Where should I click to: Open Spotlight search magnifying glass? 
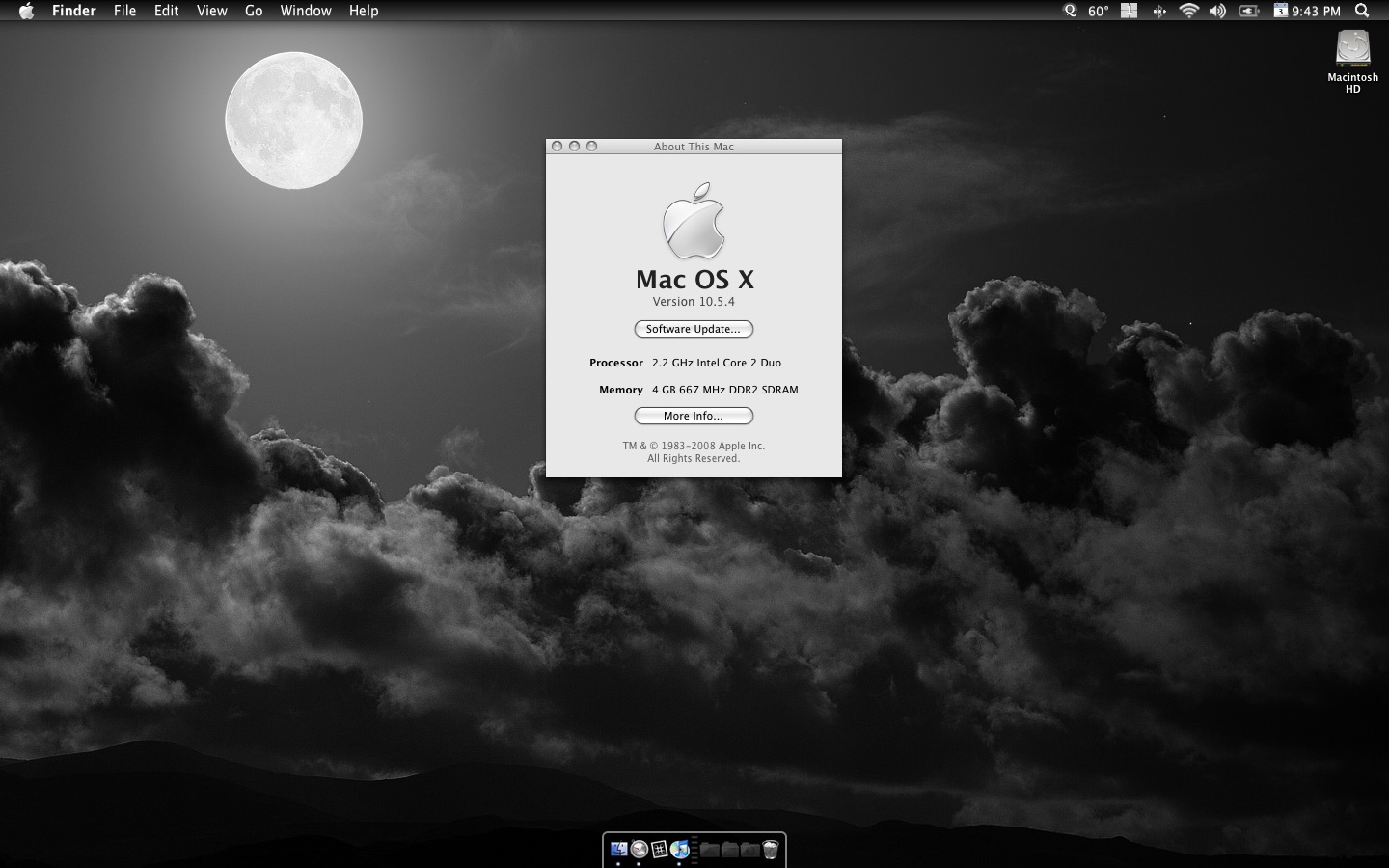click(x=1362, y=11)
